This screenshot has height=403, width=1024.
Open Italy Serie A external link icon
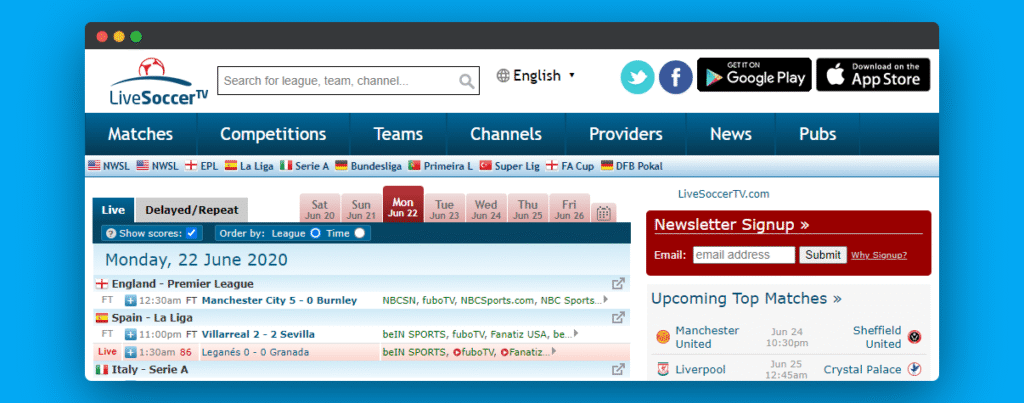pos(618,369)
